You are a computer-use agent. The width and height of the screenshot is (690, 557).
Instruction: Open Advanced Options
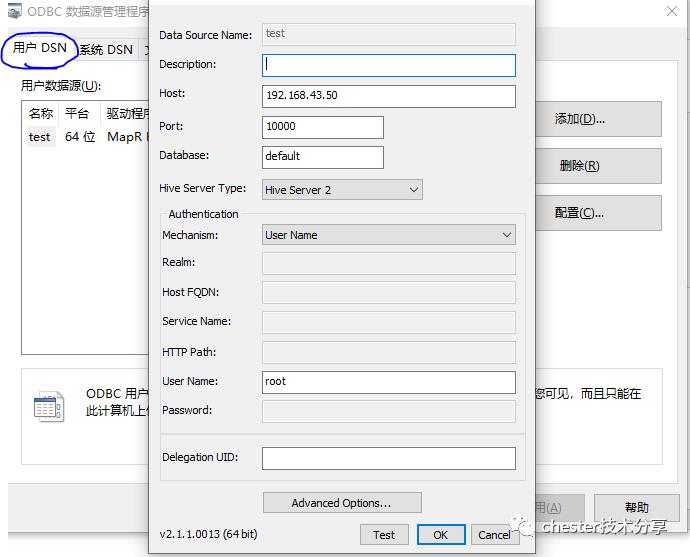click(342, 502)
